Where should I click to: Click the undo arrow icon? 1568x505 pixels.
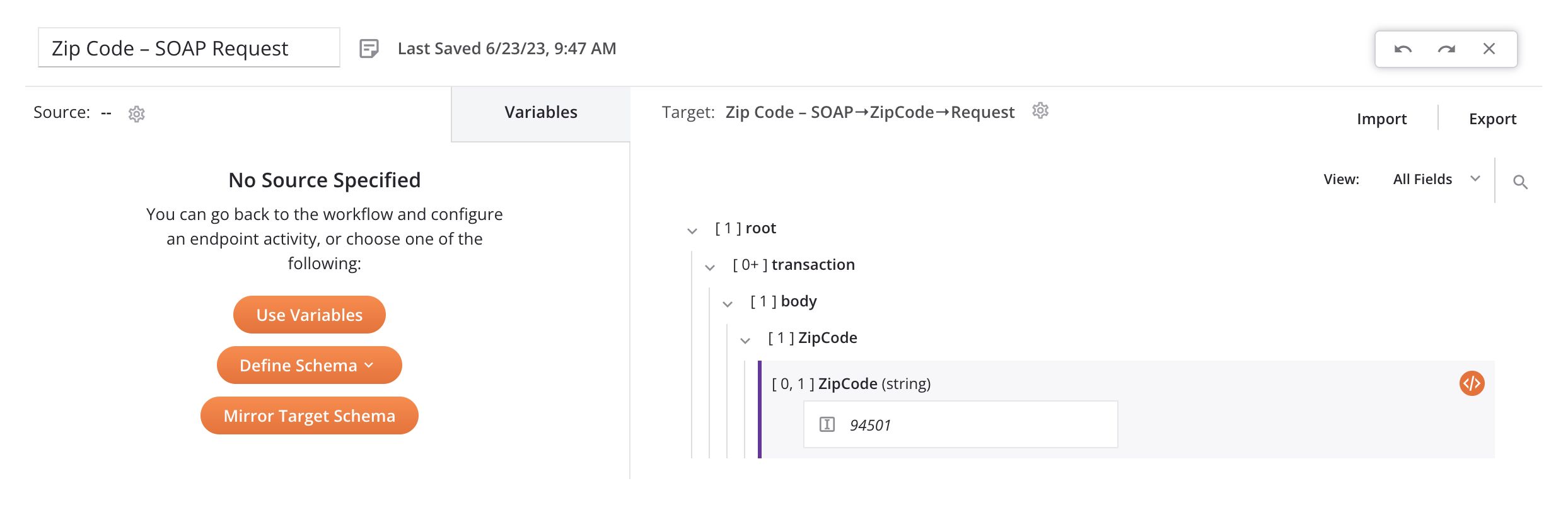coord(1403,49)
